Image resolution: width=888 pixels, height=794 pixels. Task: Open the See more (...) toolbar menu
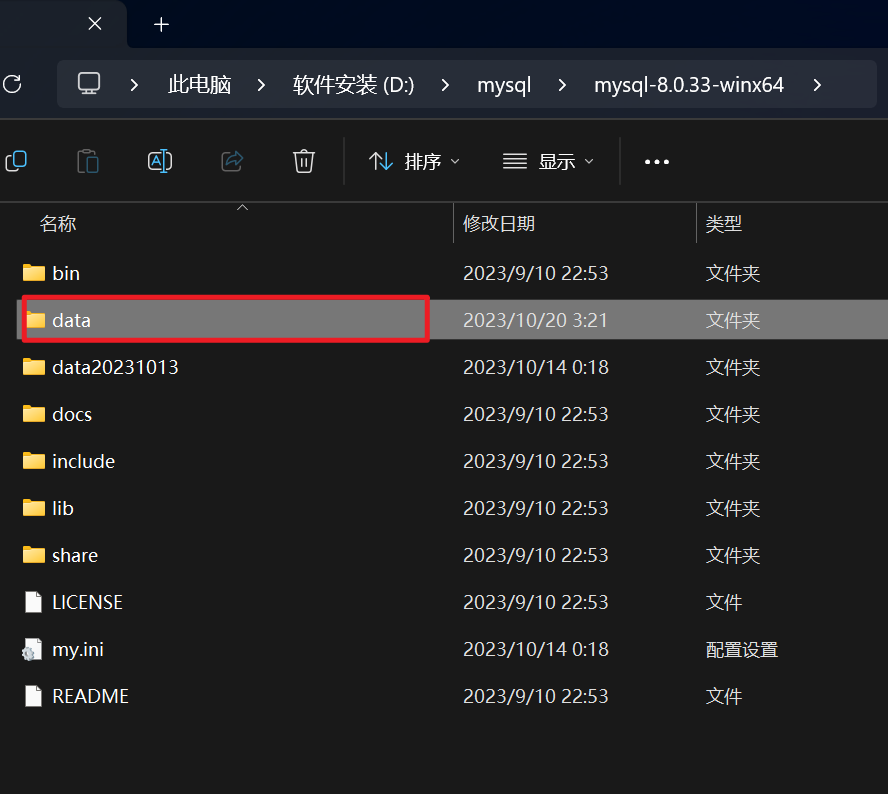(656, 161)
